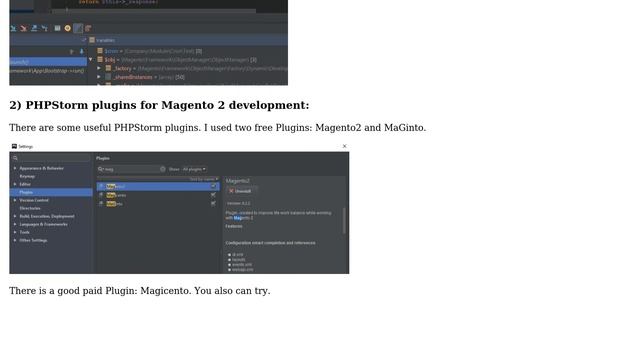Click the PHPStorm plugins section heading
Viewport: 640px width, 360px height.
pos(159,105)
